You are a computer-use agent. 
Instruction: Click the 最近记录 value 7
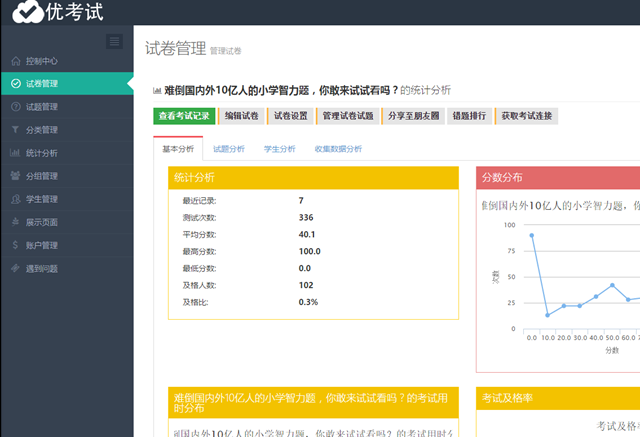pos(301,201)
